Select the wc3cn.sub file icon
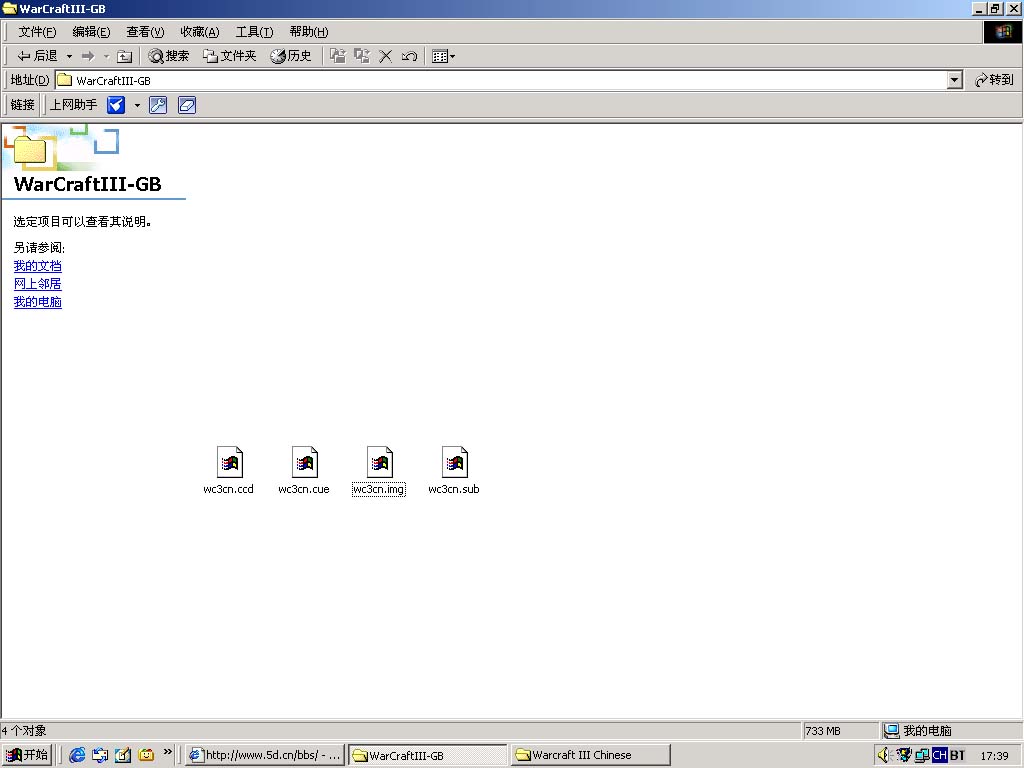 click(x=455, y=462)
